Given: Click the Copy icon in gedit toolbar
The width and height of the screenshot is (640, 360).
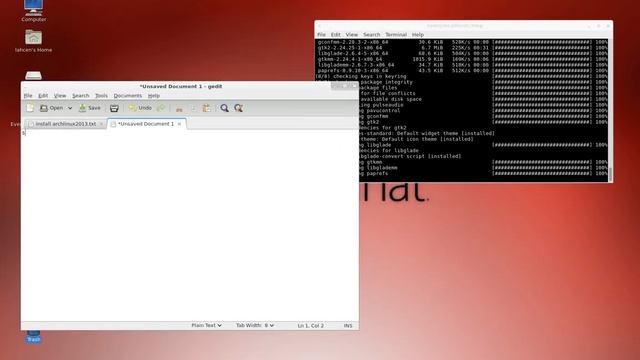Looking at the screenshot, I should (193, 108).
